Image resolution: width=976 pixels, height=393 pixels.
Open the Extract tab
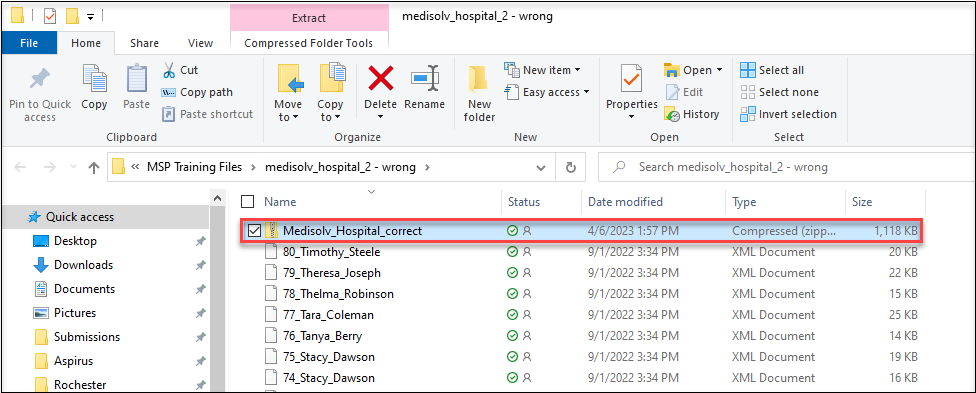tap(309, 18)
